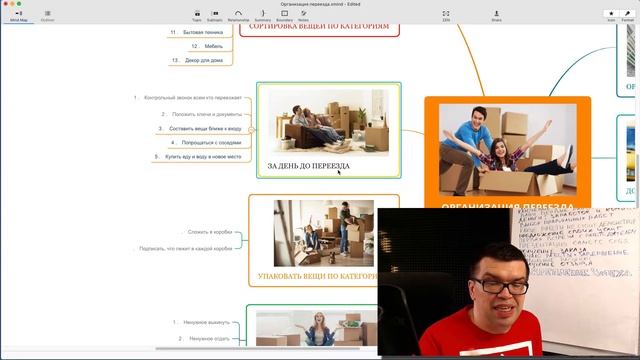Select subtopic Декор для дома

204,60
